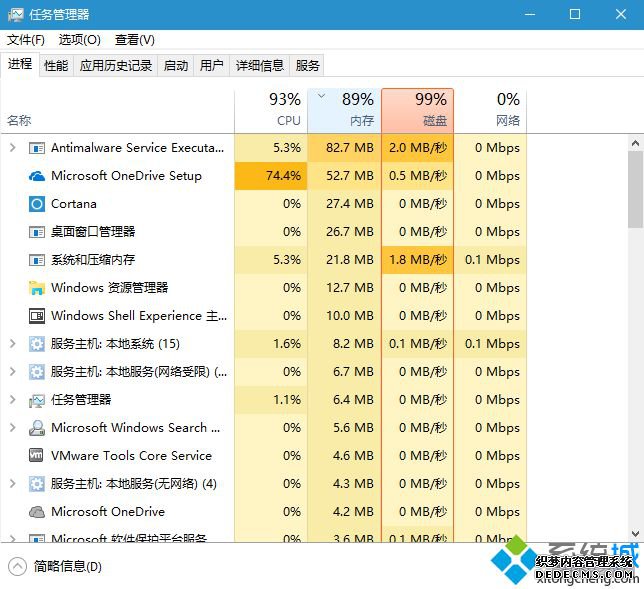Click the Microsoft OneDrive Setup cloud icon

click(37, 176)
